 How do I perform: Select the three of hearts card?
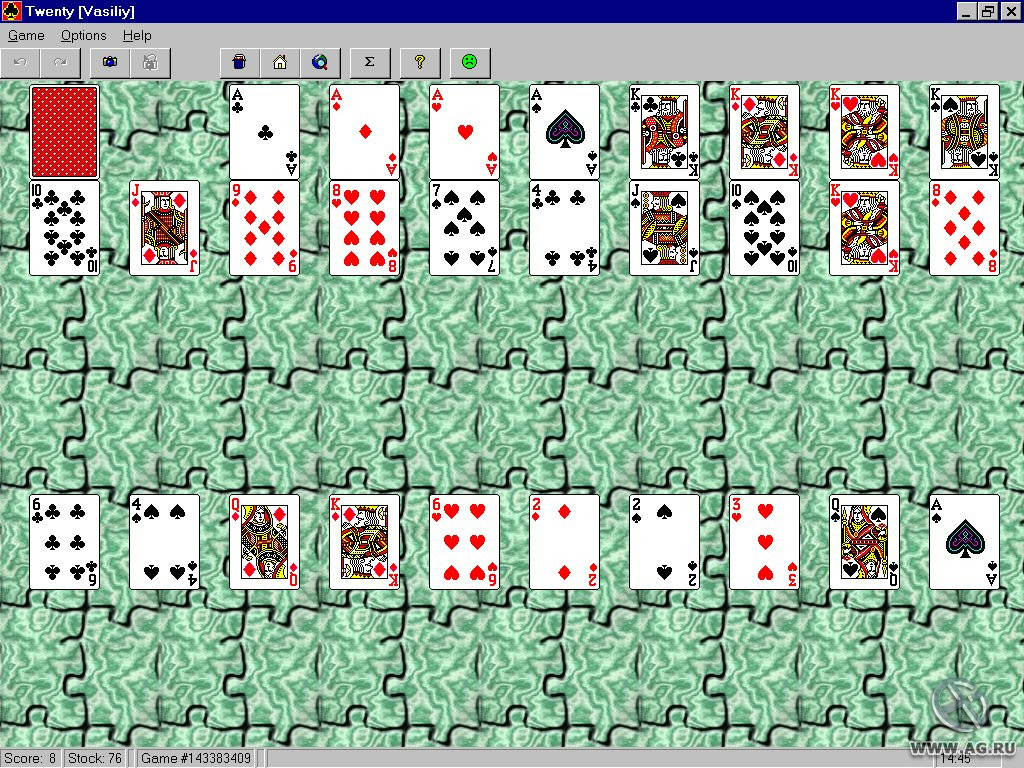pos(764,542)
